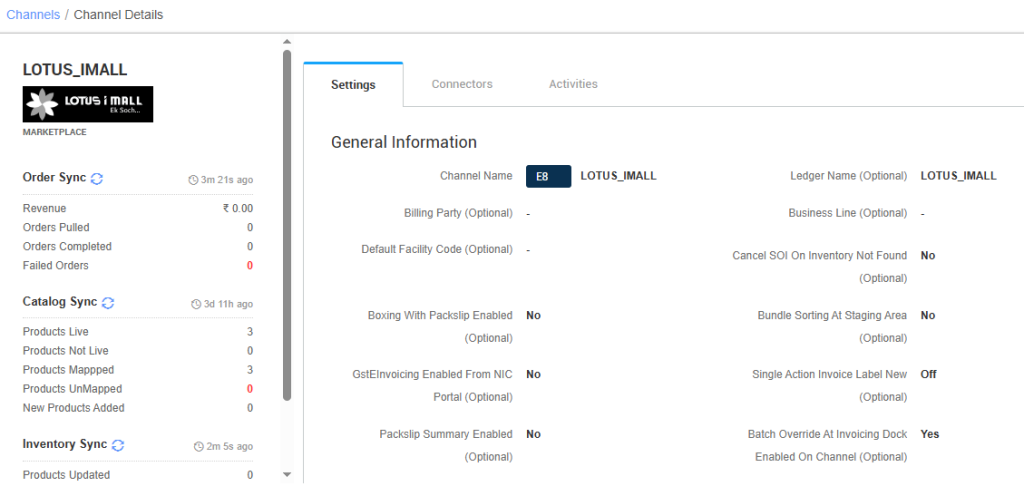
Task: Click the Business Line (Optional) label
Action: pyautogui.click(x=848, y=213)
